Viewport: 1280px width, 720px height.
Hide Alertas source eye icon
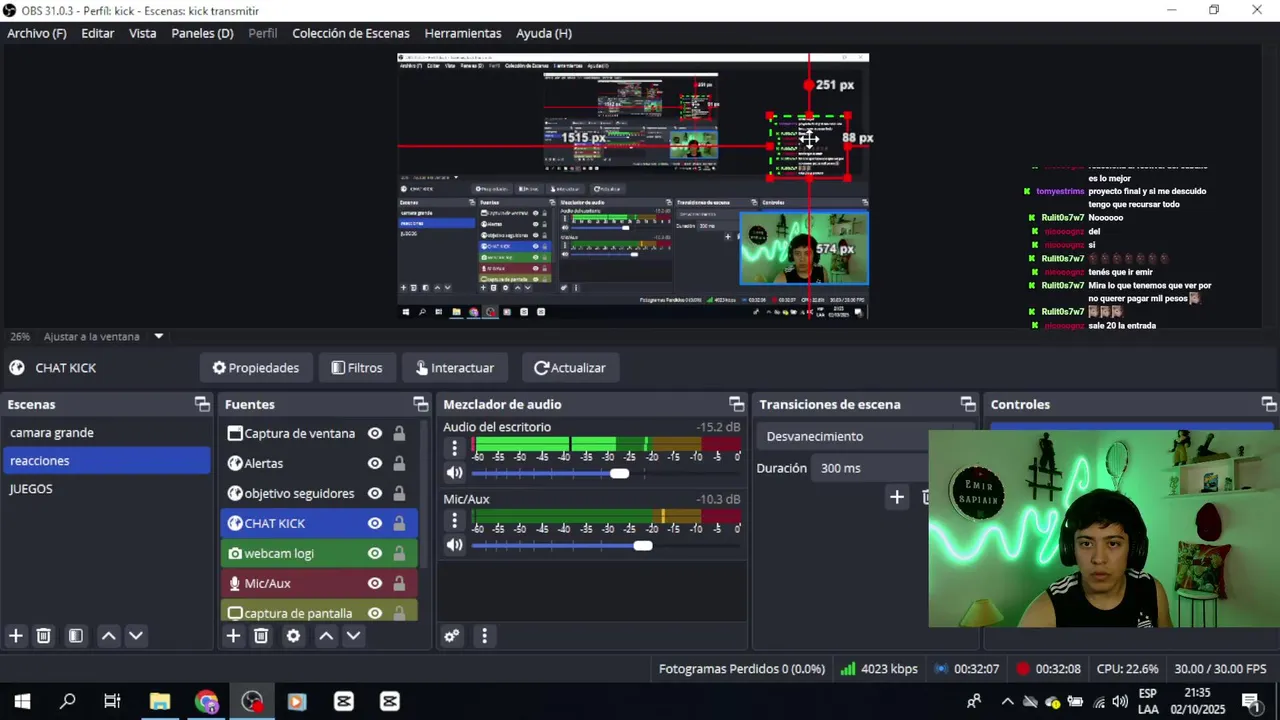(x=375, y=463)
